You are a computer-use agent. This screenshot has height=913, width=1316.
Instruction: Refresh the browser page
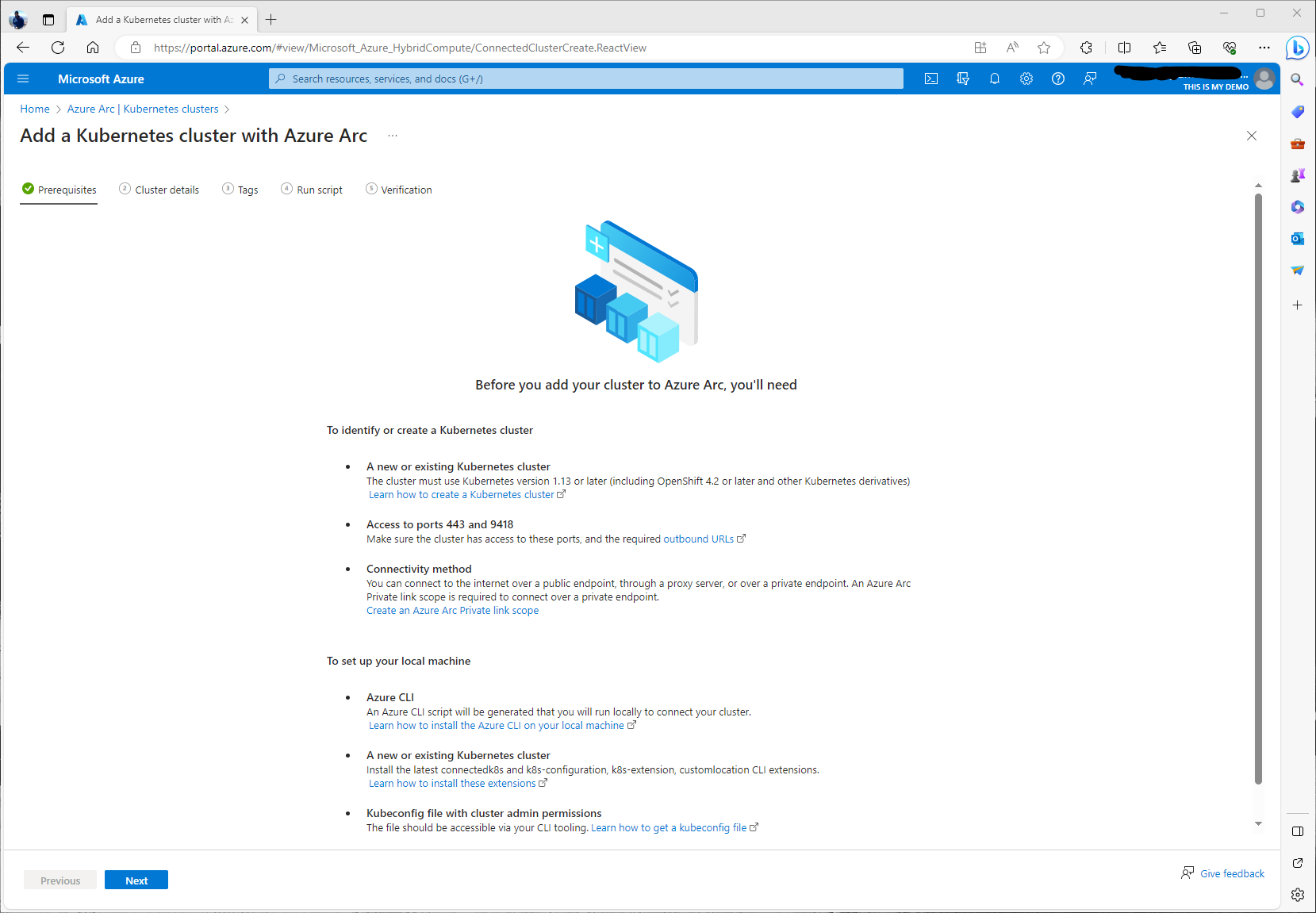pyautogui.click(x=58, y=48)
